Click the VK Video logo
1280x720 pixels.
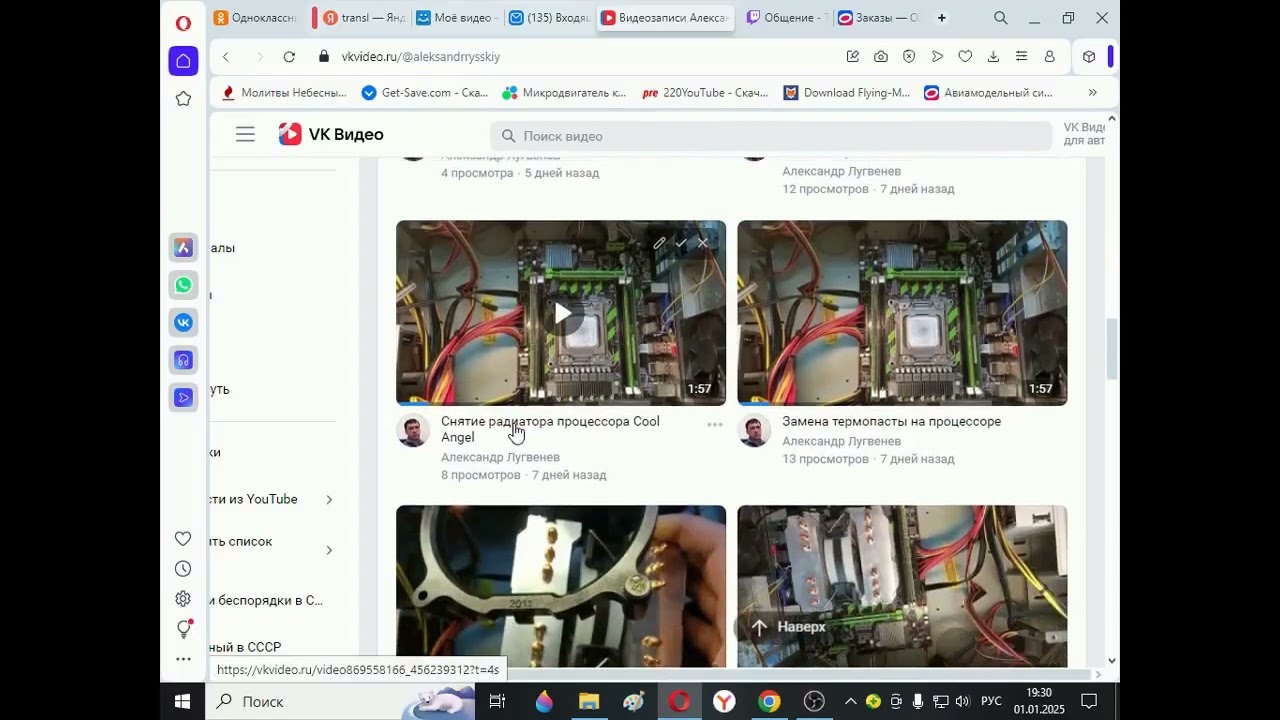pyautogui.click(x=331, y=135)
